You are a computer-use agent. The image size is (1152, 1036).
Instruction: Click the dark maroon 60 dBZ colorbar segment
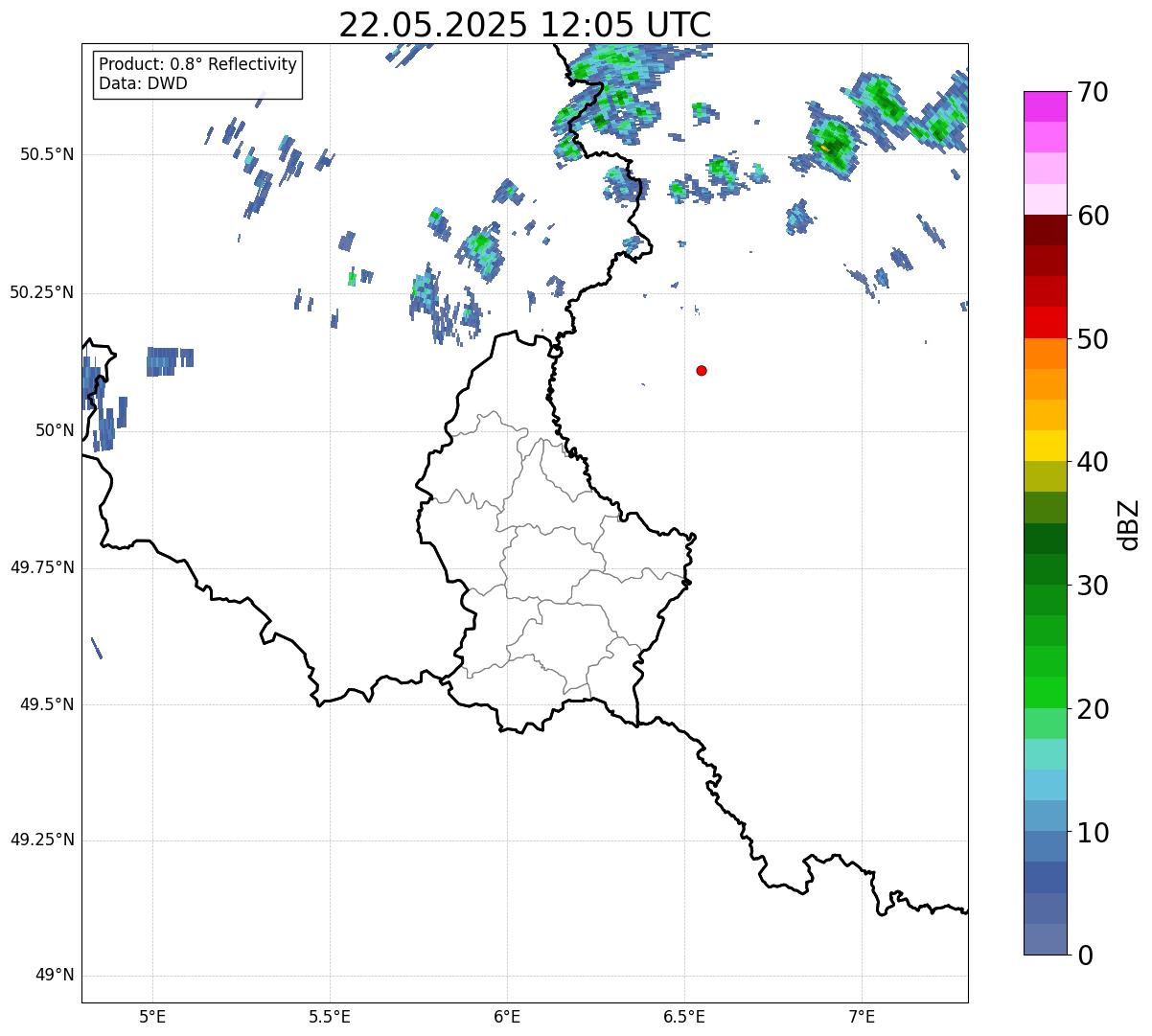click(1046, 230)
